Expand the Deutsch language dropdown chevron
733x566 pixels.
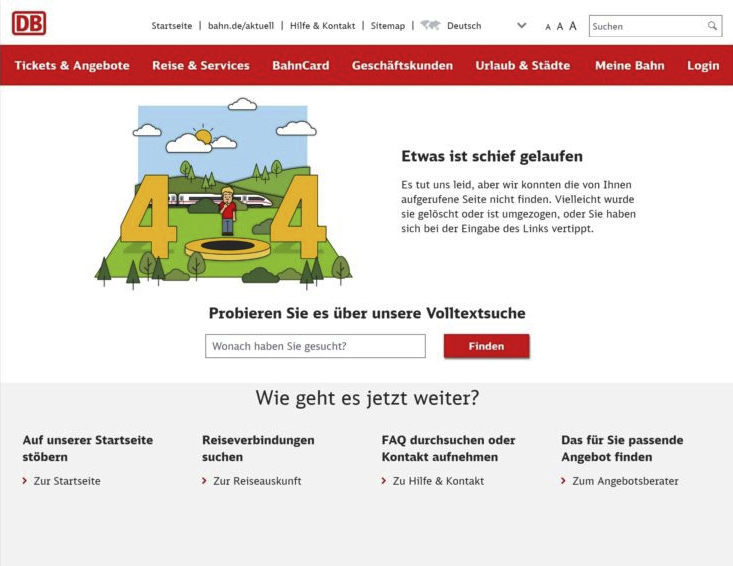click(522, 26)
